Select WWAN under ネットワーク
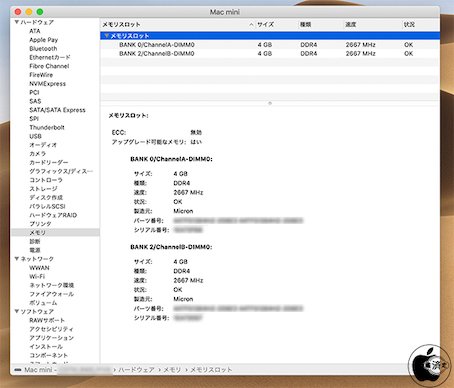Screen dimensions: 454x388 pos(39,268)
